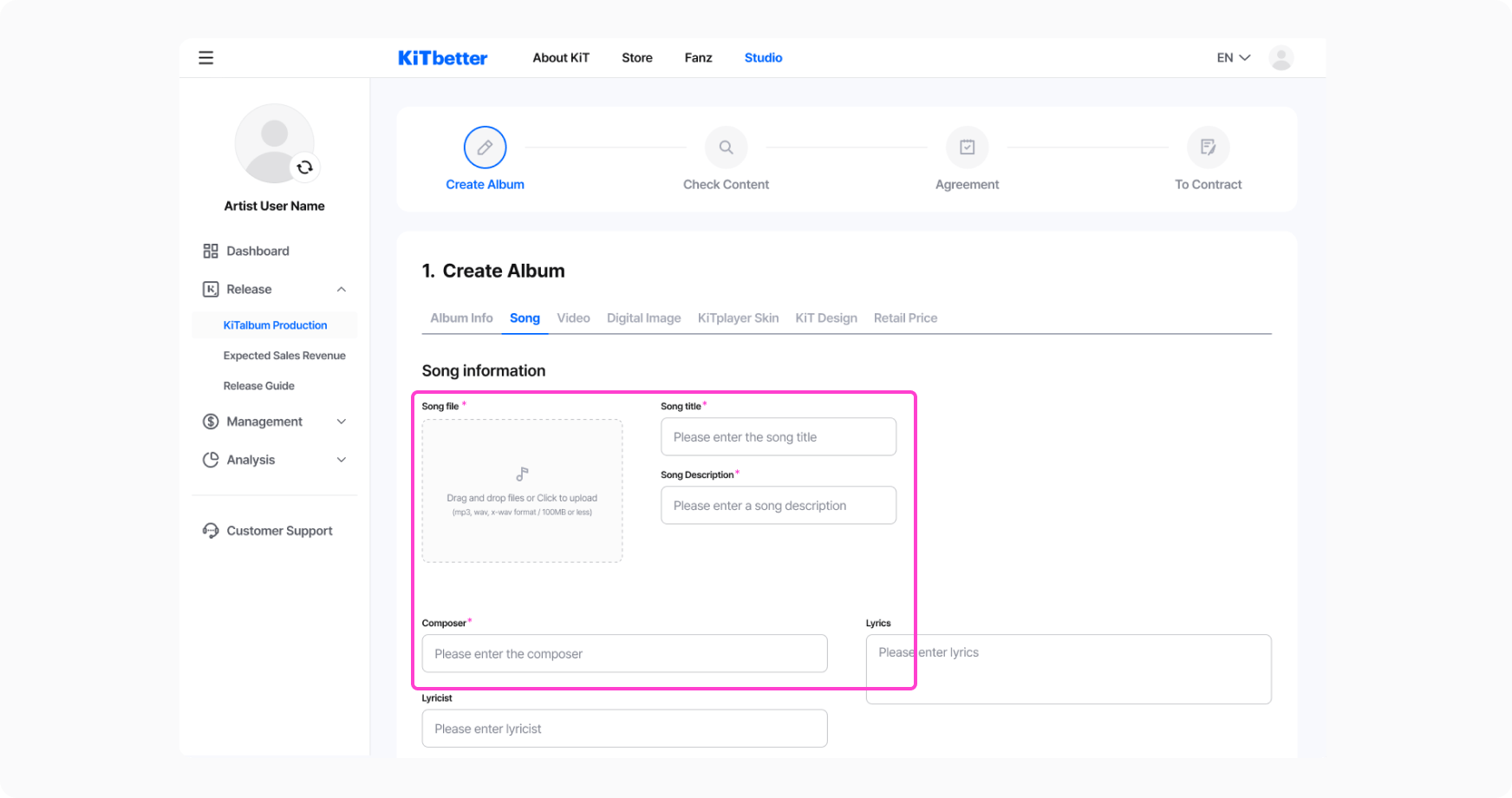Viewport: 1512px width, 798px height.
Task: Expand the Analysis sidebar section
Action: click(342, 460)
